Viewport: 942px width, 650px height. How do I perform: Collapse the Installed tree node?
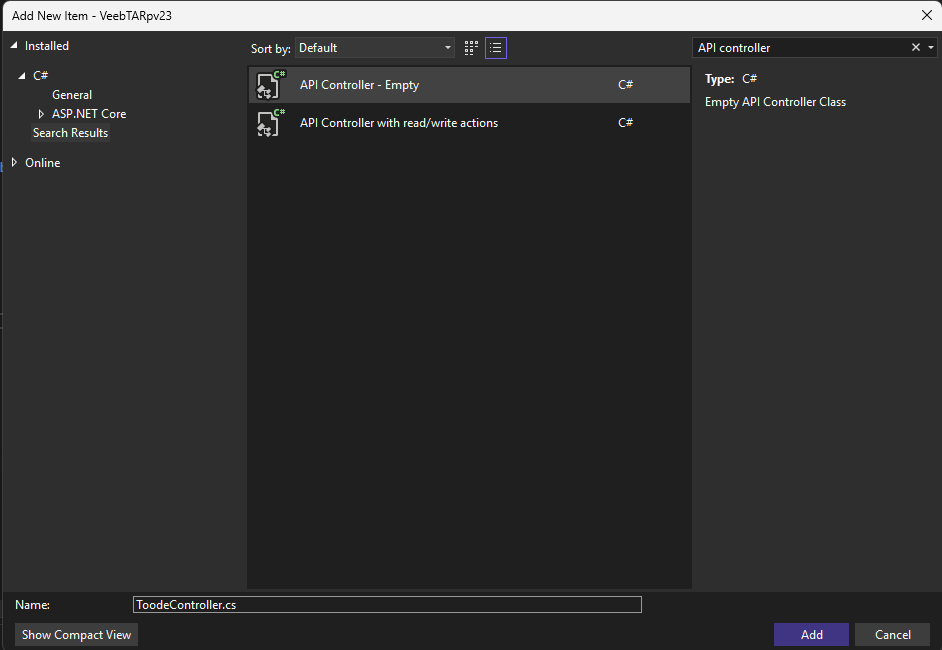pos(14,46)
